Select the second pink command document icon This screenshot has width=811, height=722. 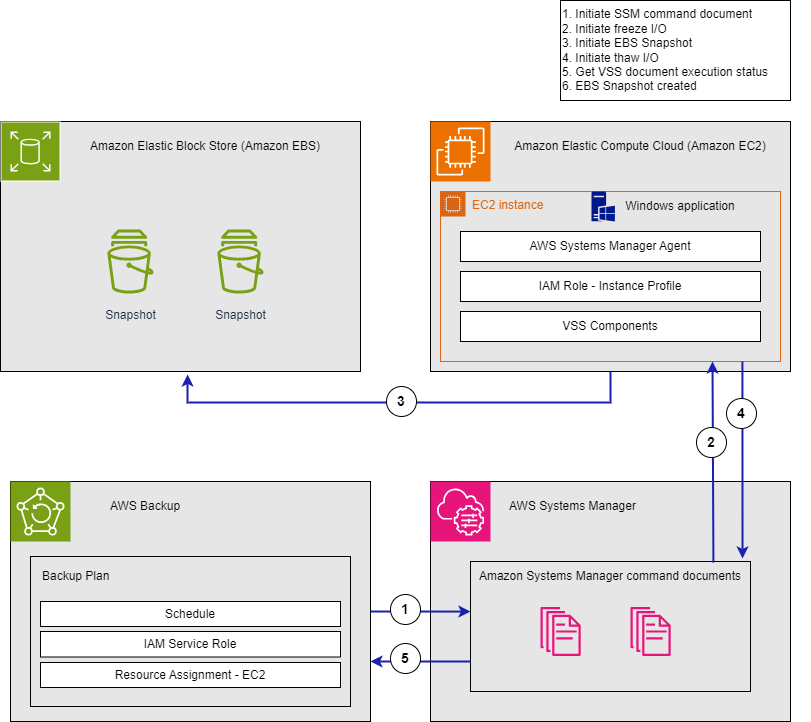point(650,631)
